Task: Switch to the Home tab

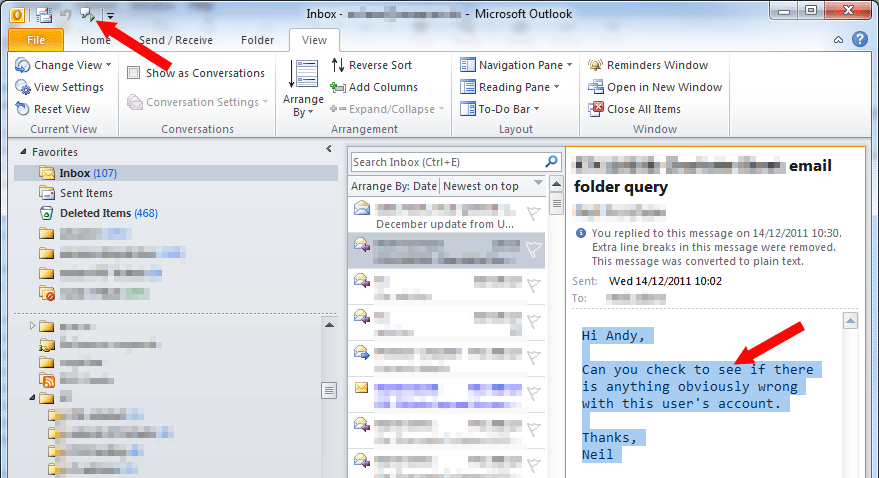Action: pos(96,40)
